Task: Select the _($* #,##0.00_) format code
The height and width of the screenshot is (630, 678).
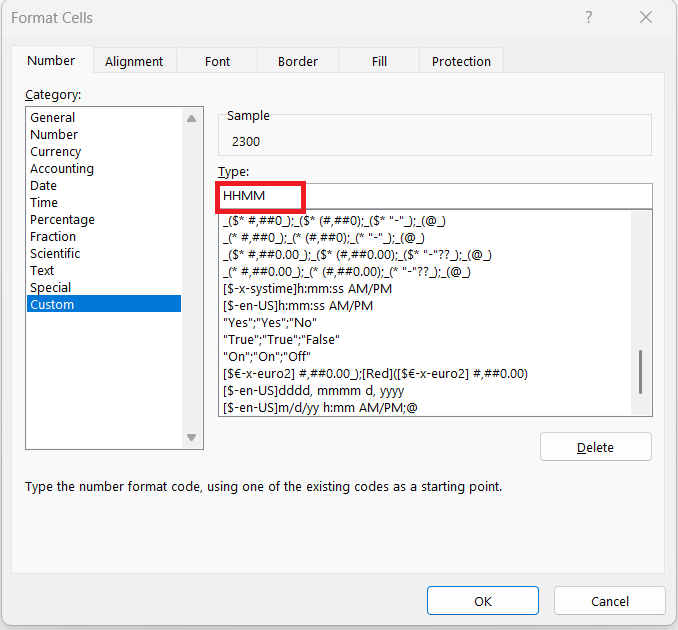Action: [425, 255]
